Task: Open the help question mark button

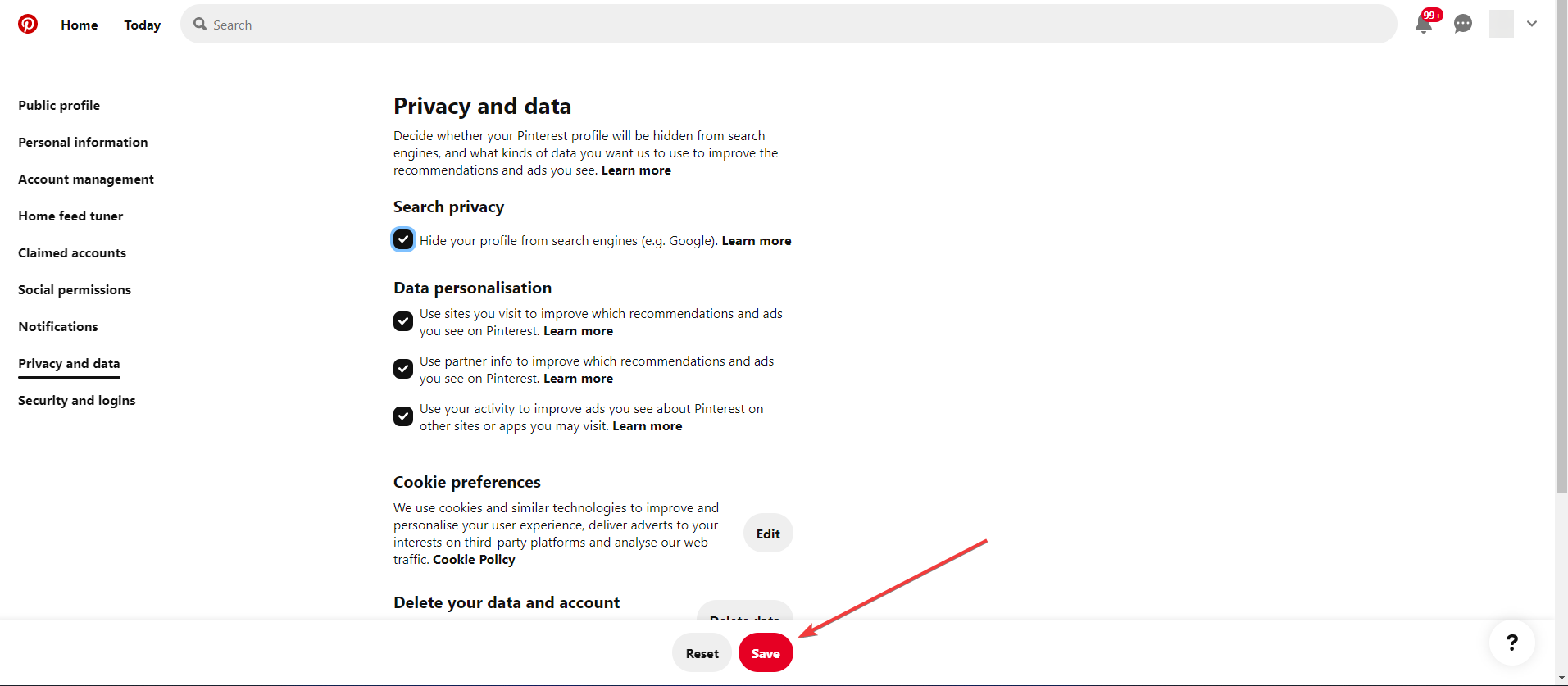Action: 1512,643
